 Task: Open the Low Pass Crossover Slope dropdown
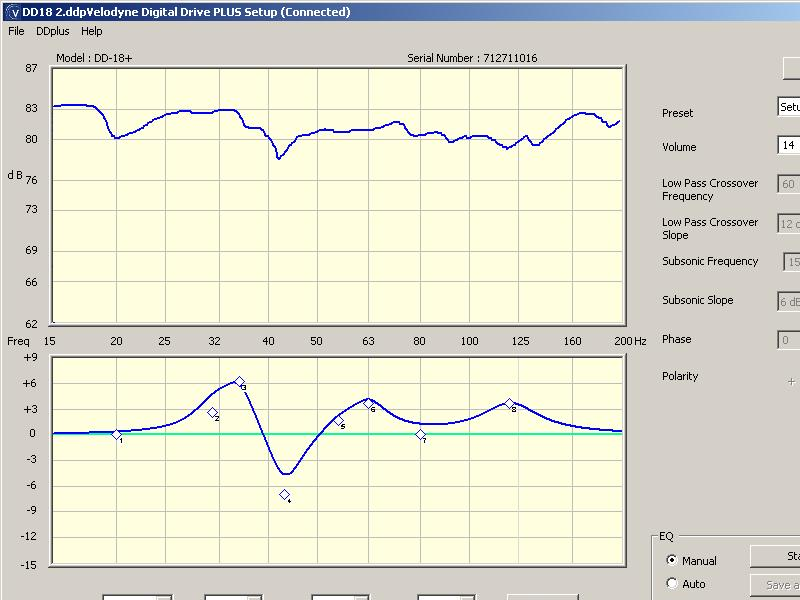coord(788,223)
